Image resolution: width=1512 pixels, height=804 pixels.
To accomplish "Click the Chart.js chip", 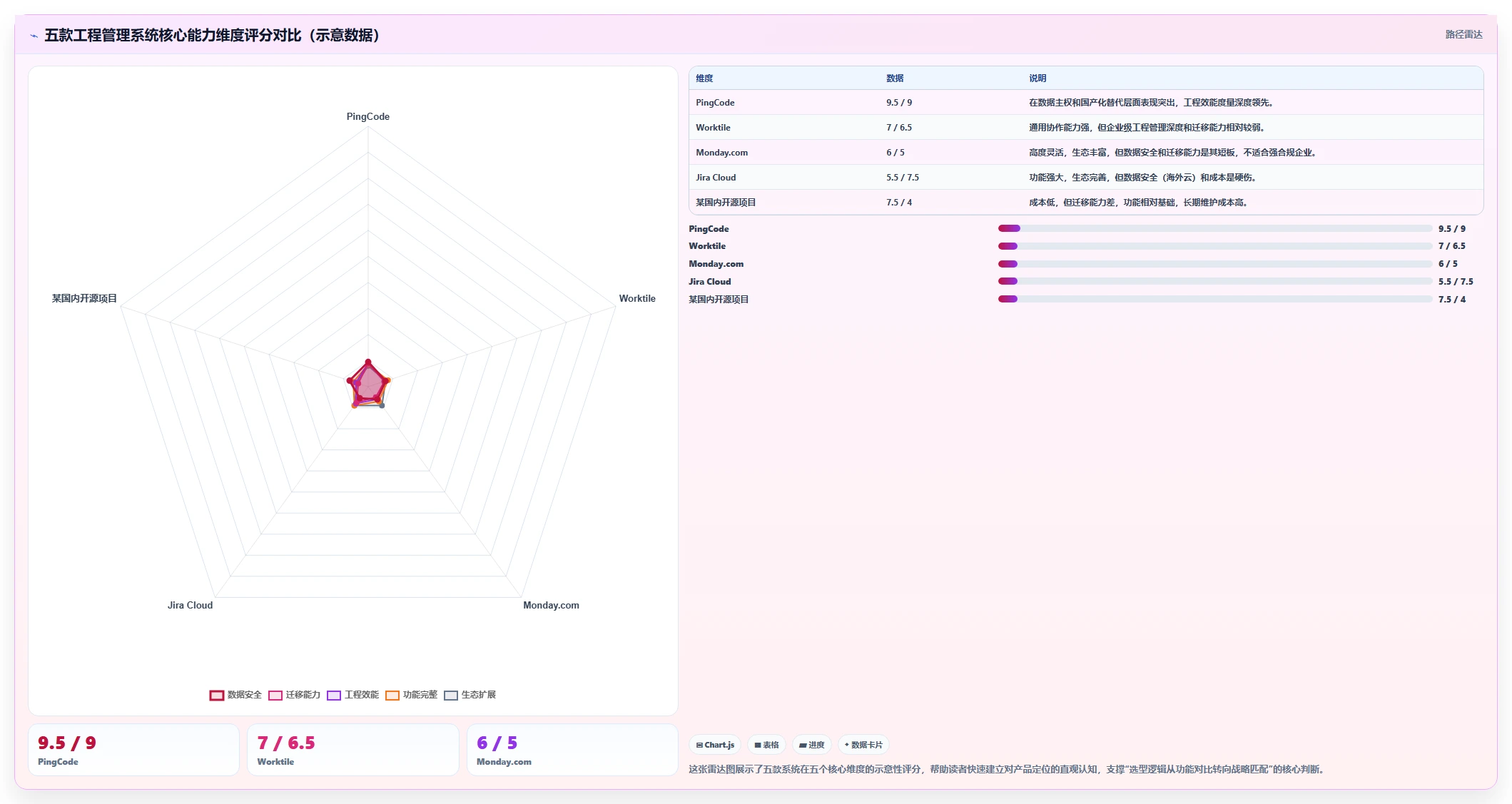I will coord(715,745).
